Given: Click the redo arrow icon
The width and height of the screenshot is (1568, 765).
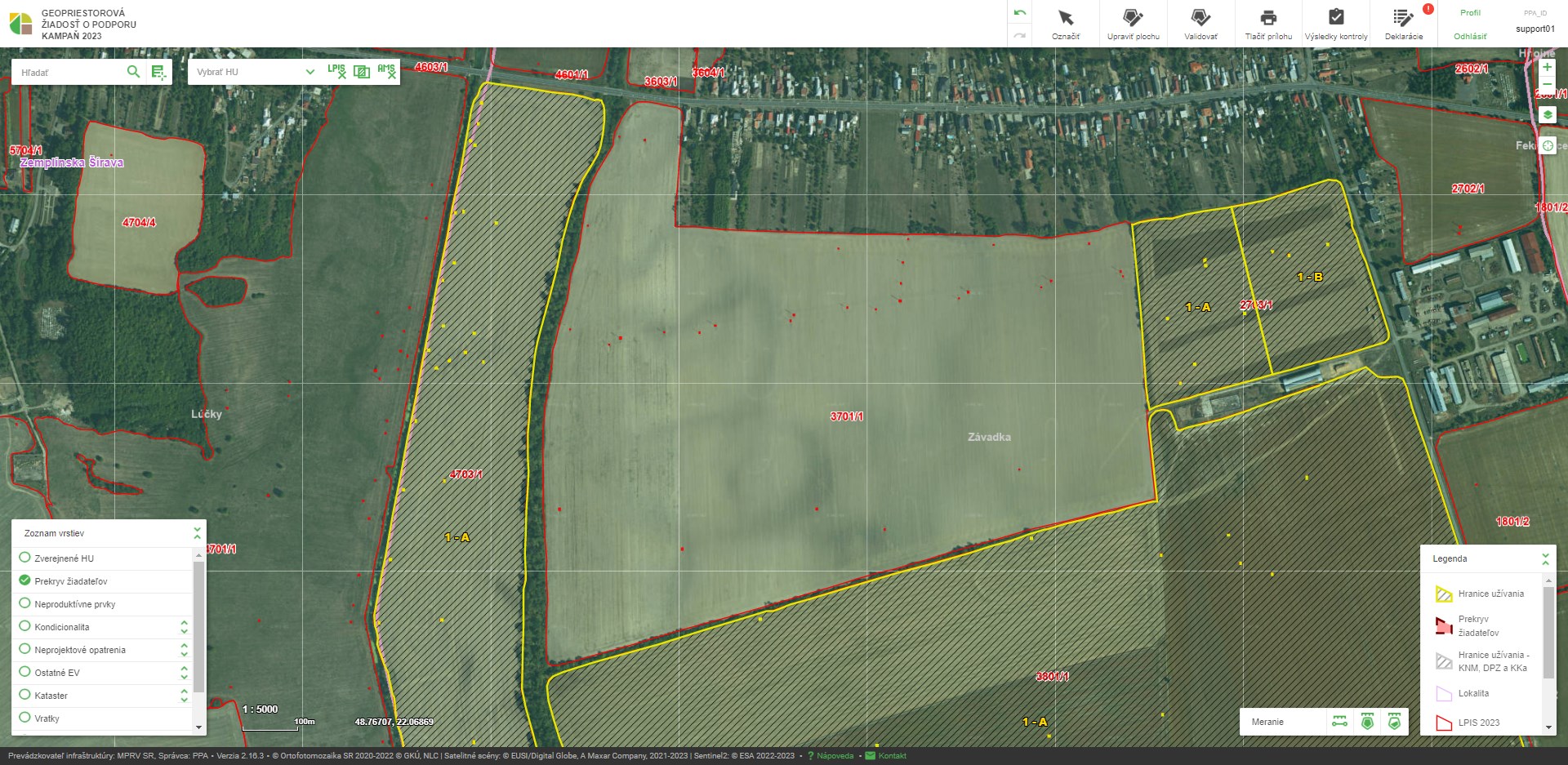Looking at the screenshot, I should point(1019,35).
